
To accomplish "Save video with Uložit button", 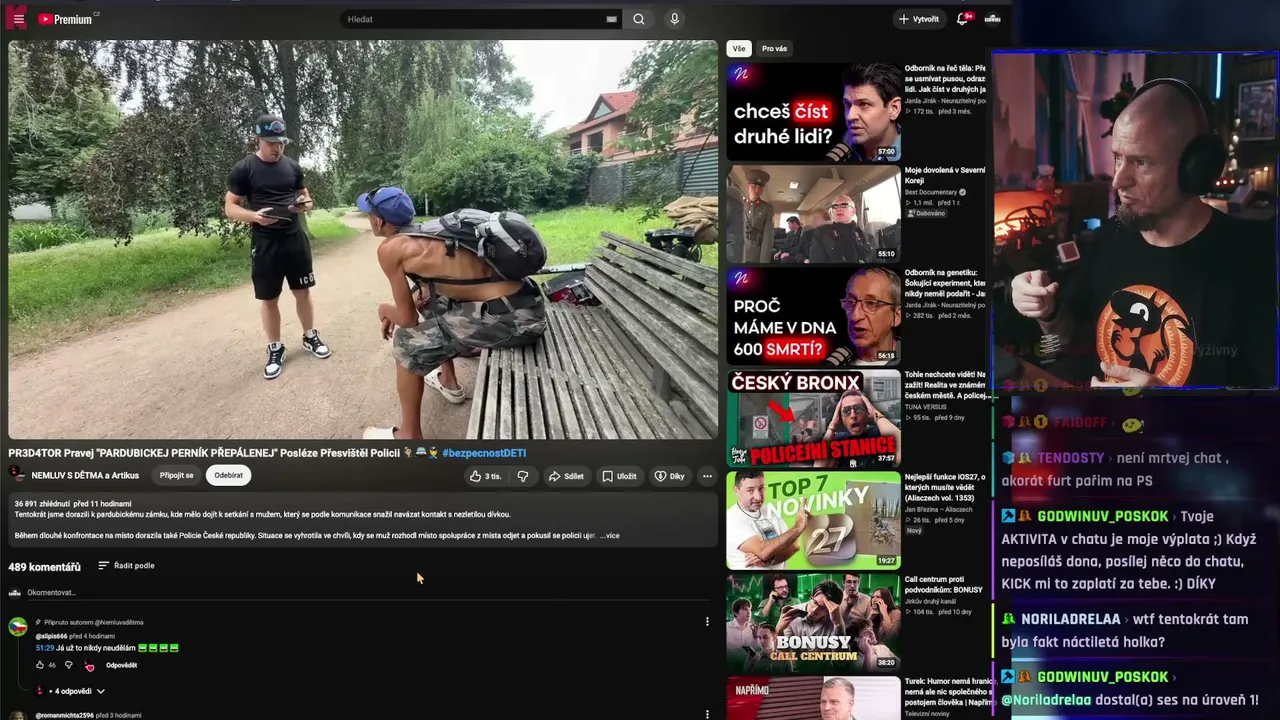I will click(619, 476).
